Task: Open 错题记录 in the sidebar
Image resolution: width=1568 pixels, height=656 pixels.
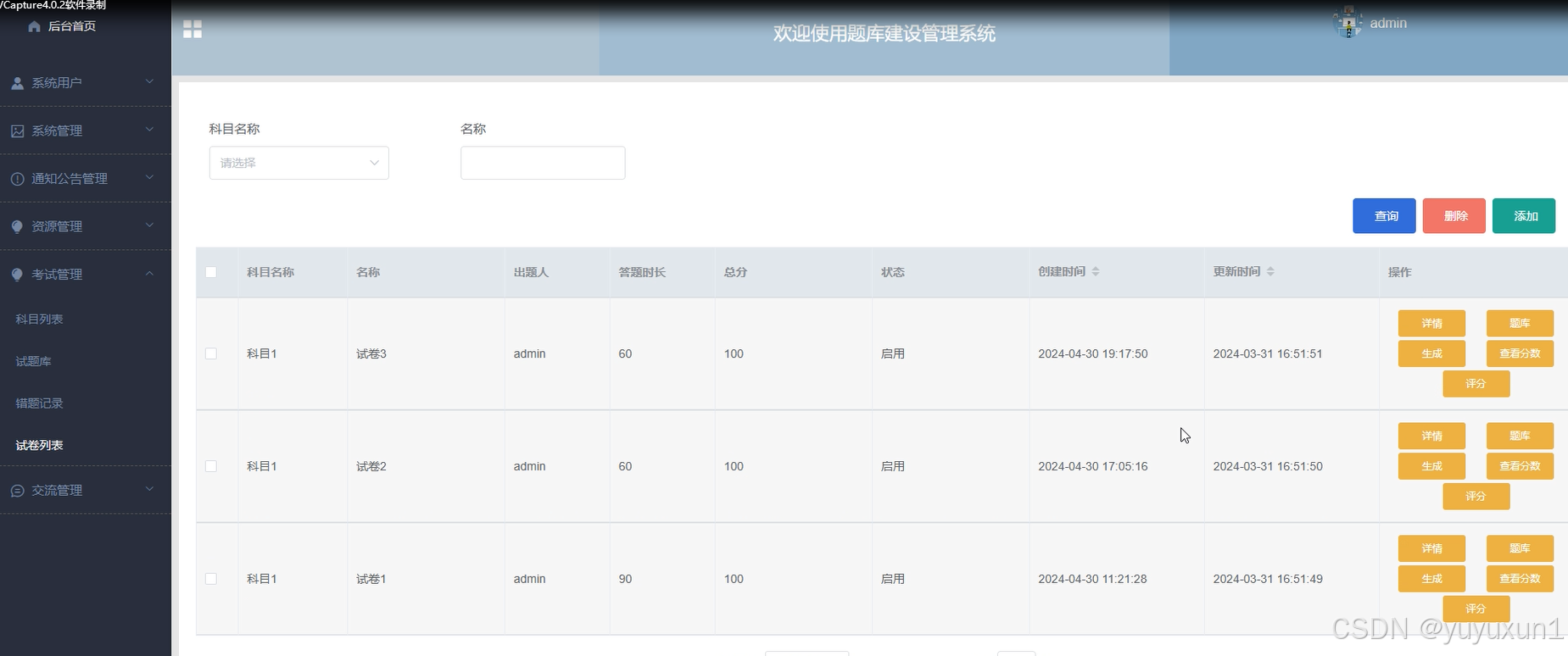Action: (x=40, y=403)
